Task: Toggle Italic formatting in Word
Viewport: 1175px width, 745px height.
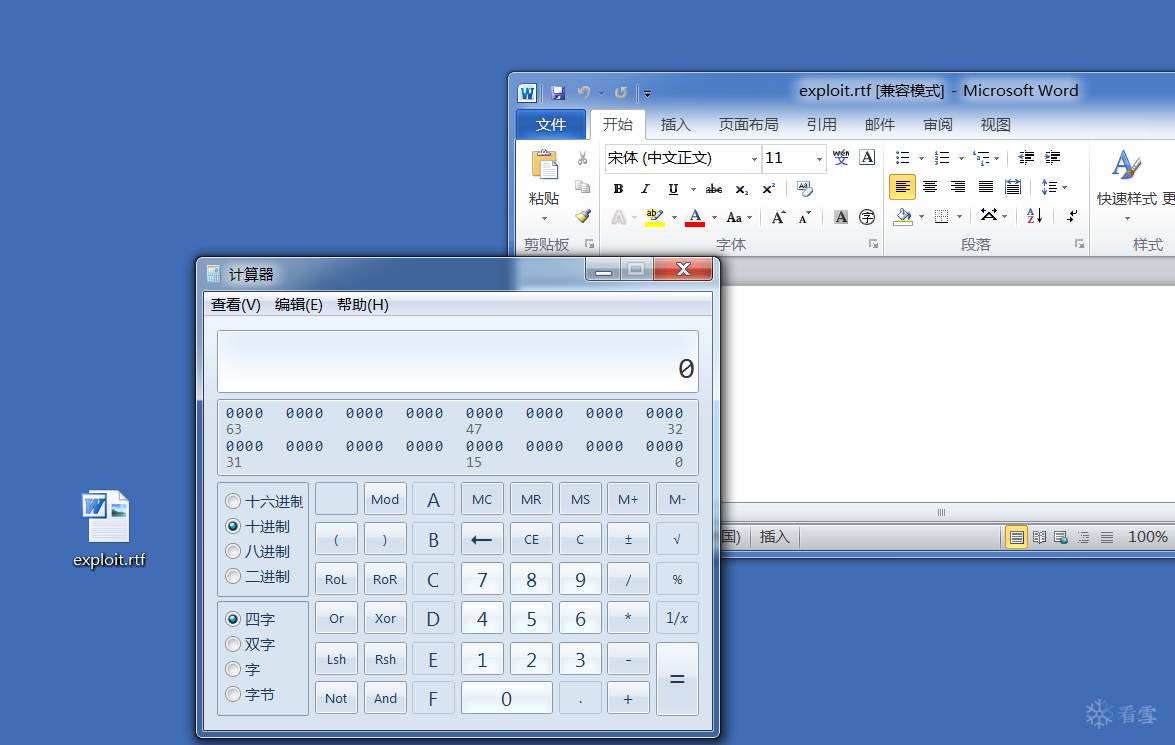Action: [645, 189]
